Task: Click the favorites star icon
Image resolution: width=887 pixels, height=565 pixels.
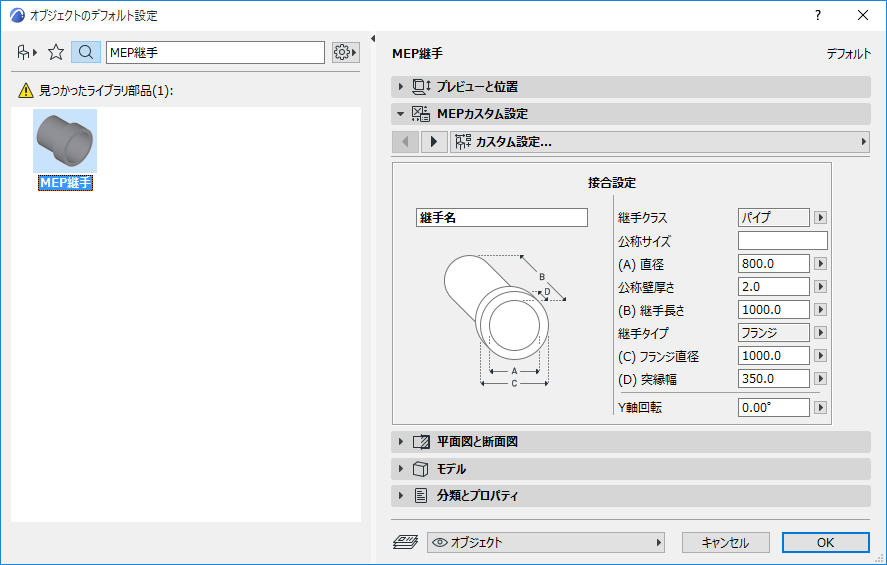Action: pos(56,53)
